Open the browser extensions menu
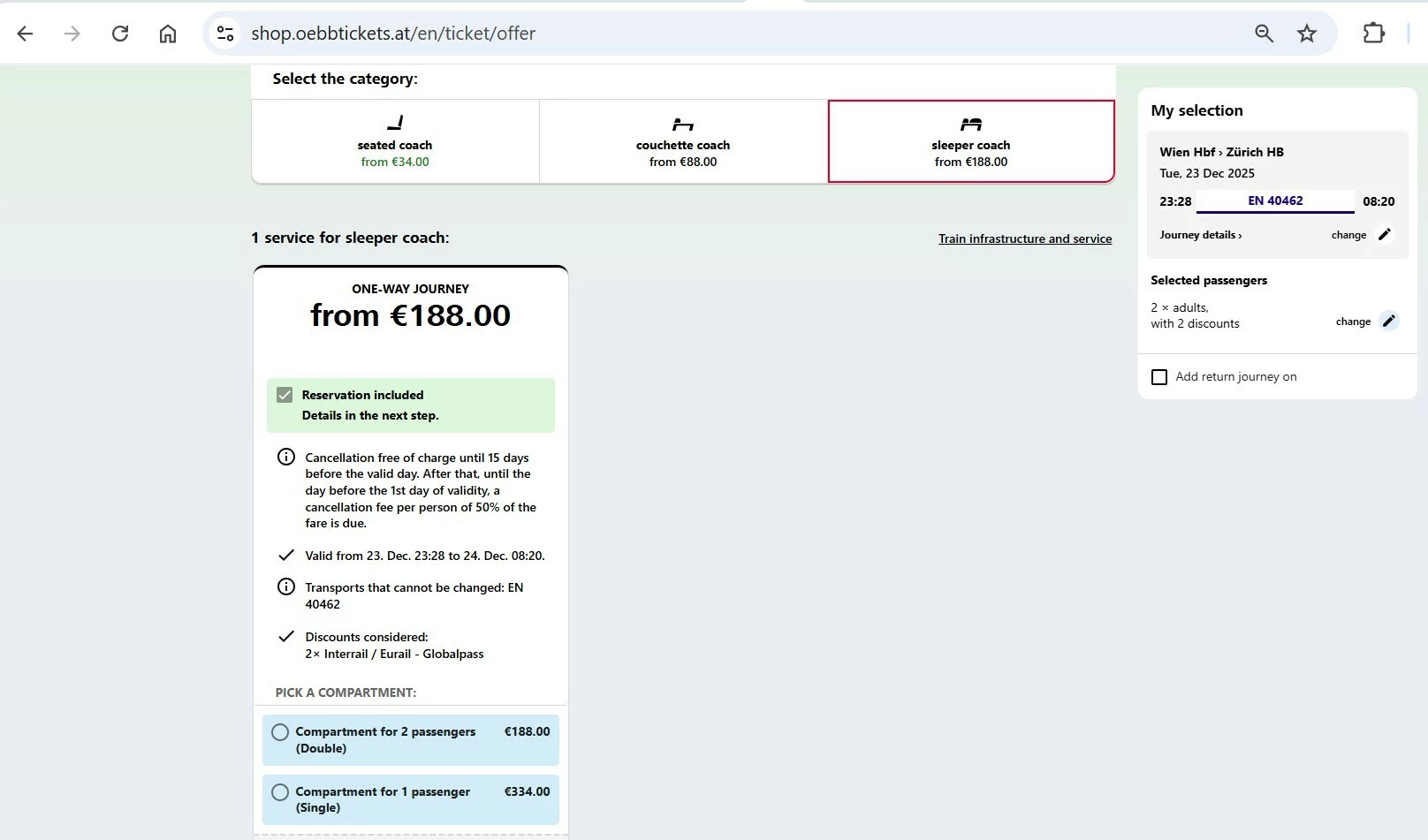The image size is (1428, 840). point(1373,34)
